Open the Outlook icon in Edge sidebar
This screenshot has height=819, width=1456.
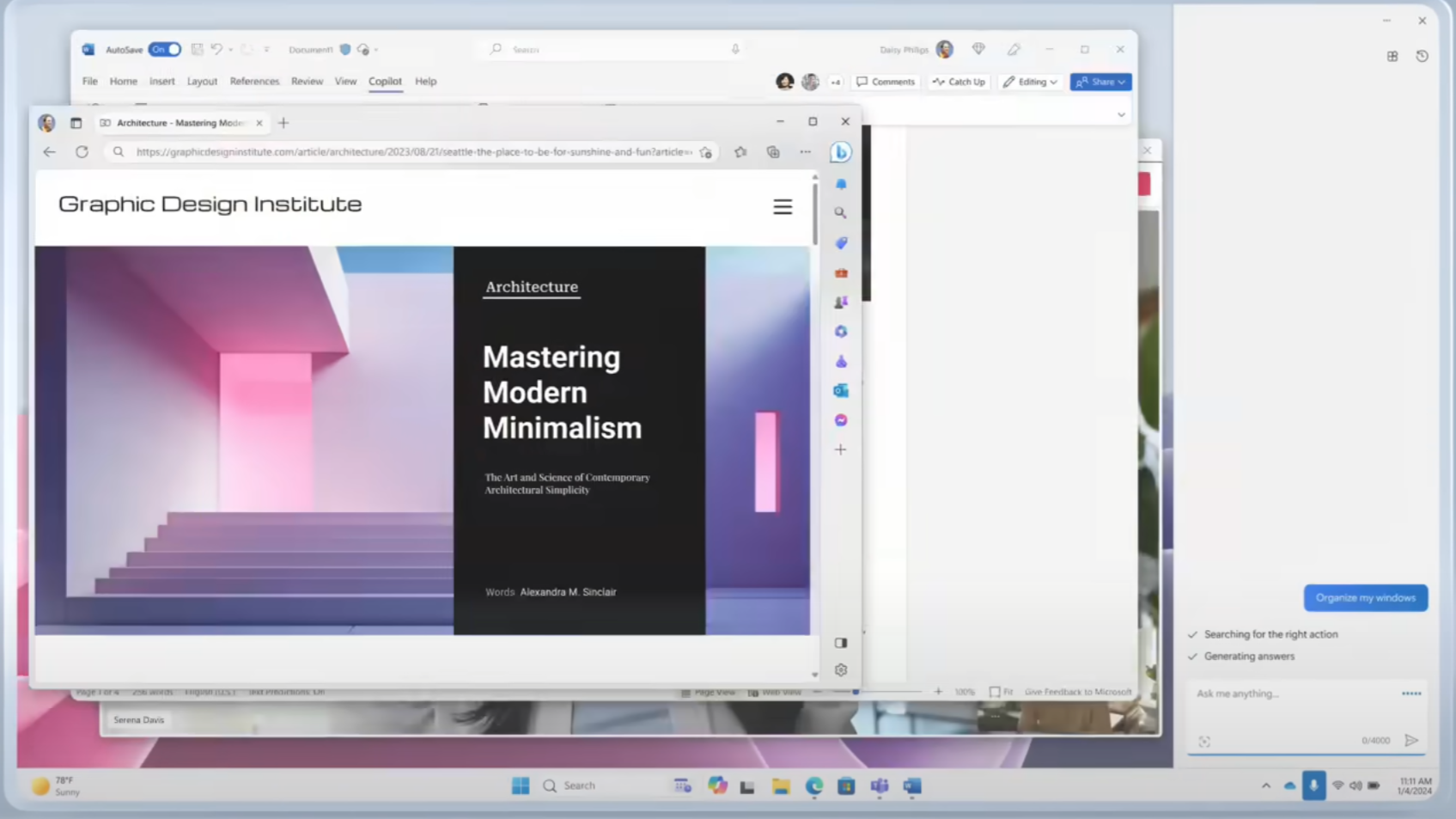(841, 391)
